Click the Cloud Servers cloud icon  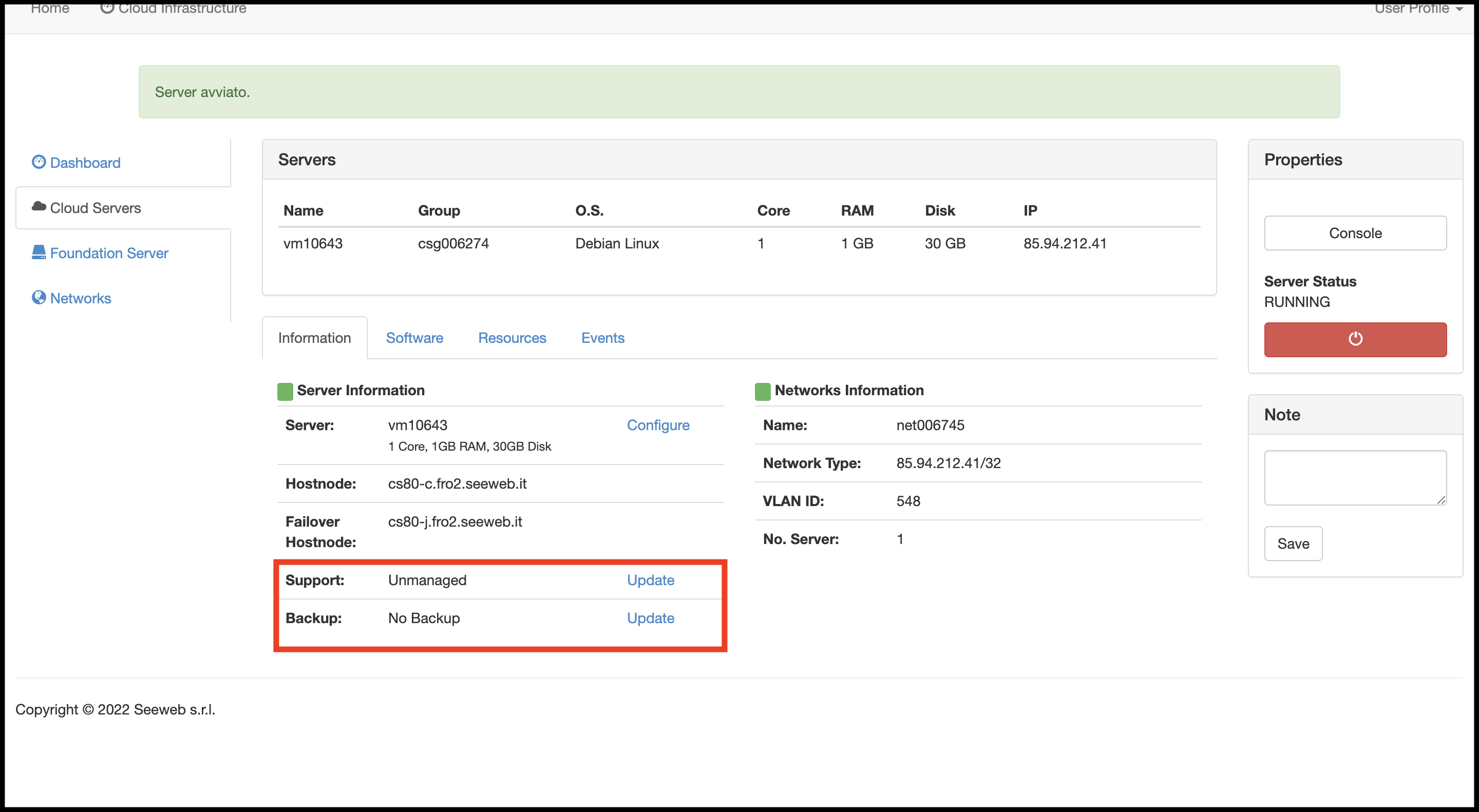click(x=39, y=206)
